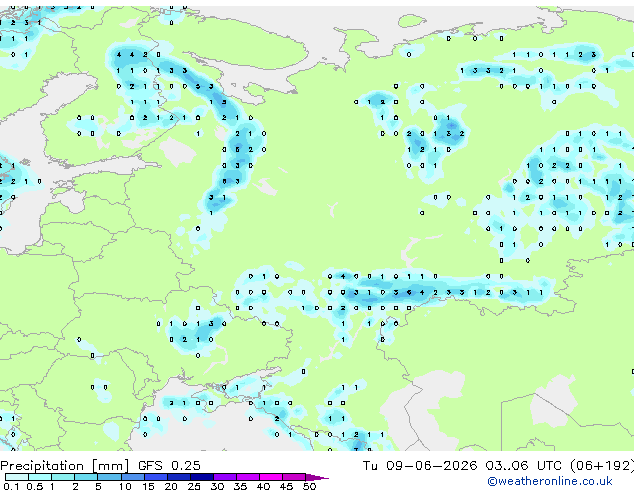Viewport: 634px width, 490px height.
Task: Pick the 10–15 mm legend color swatch
Action: click(x=132, y=477)
